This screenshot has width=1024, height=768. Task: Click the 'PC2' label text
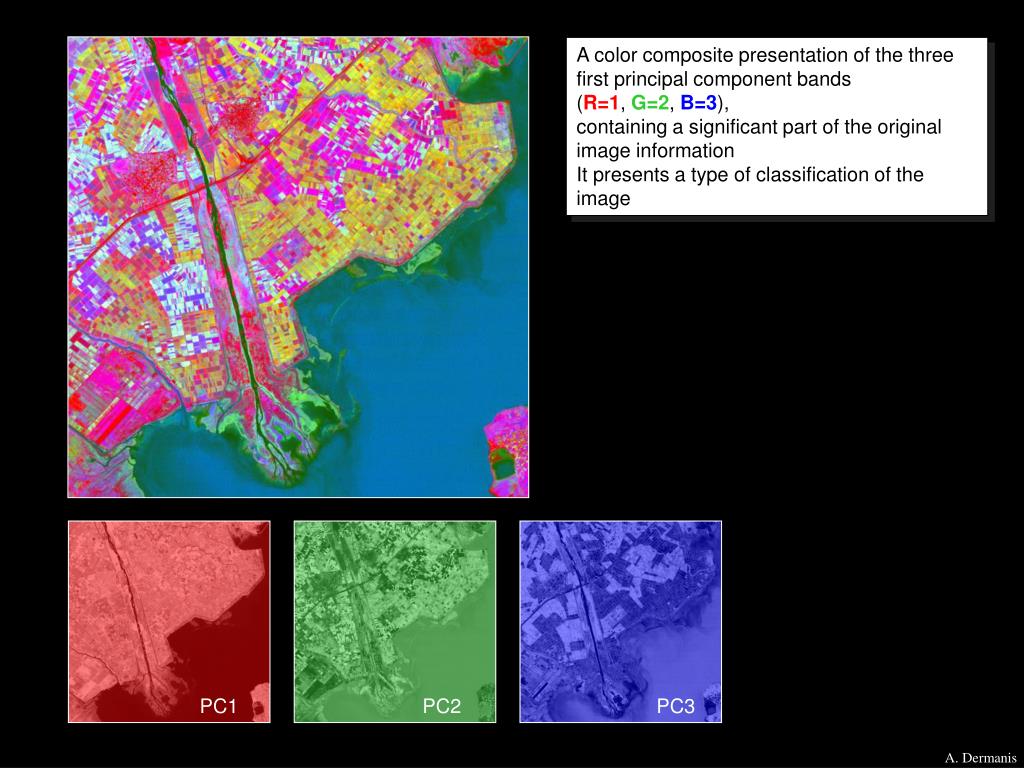pyautogui.click(x=441, y=706)
